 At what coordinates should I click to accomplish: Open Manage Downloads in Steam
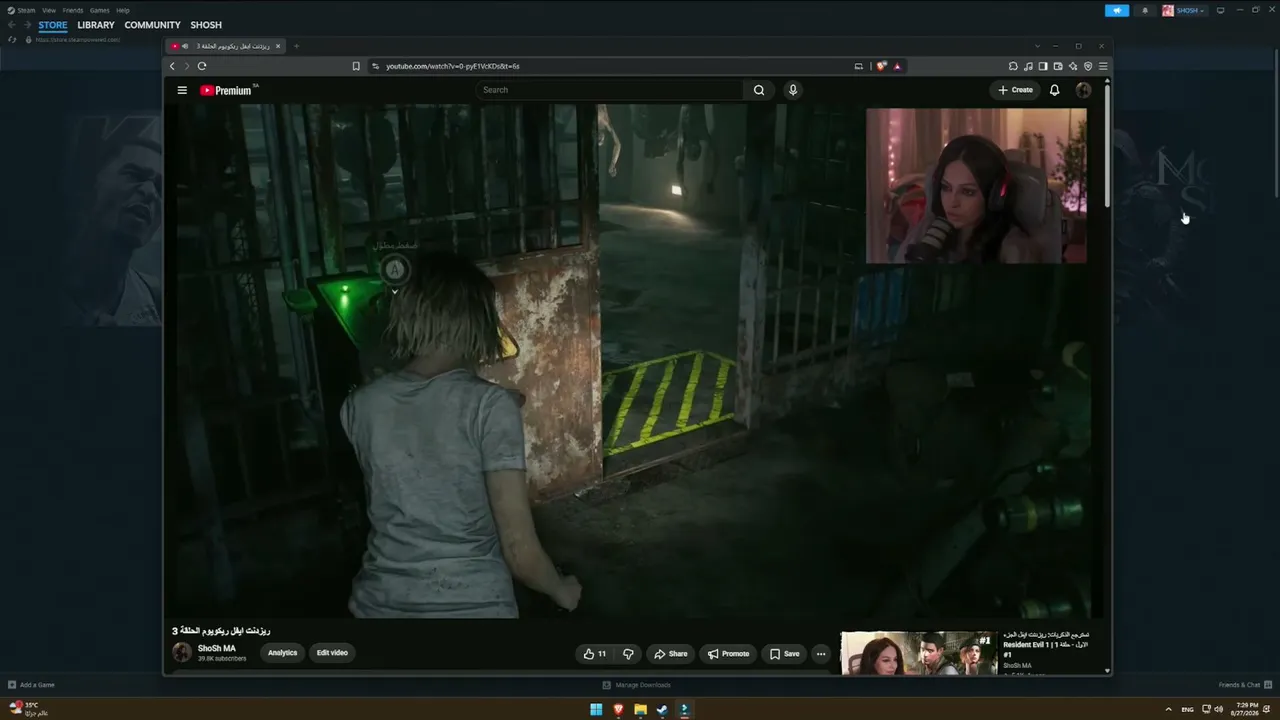coord(637,685)
